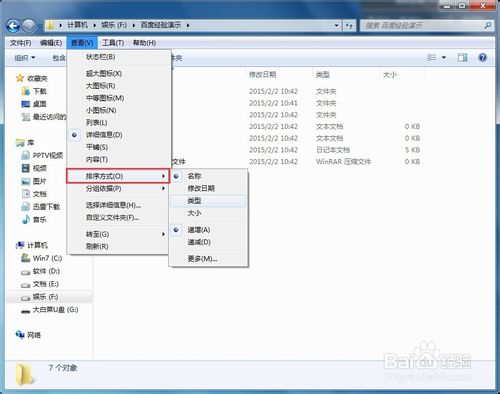The height and width of the screenshot is (394, 500).
Task: Open the 图片 library
Action: pos(34,181)
